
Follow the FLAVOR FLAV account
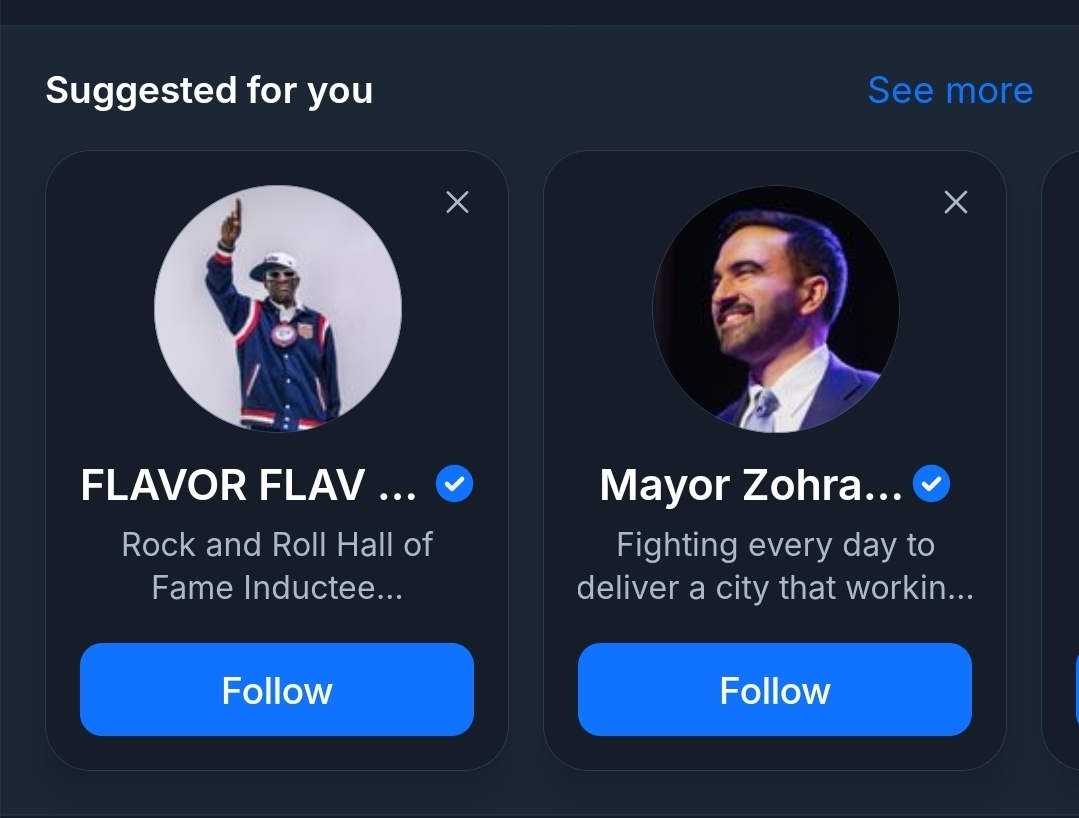(x=277, y=690)
